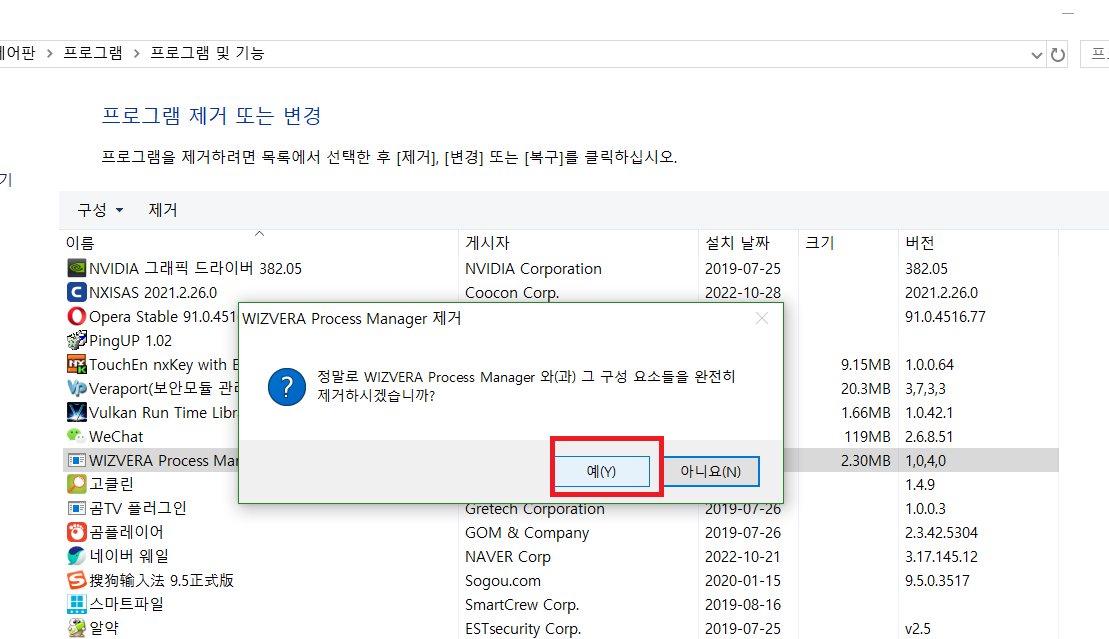Cancel removal with 아니요(N) button
The image size is (1109, 639).
(x=711, y=471)
